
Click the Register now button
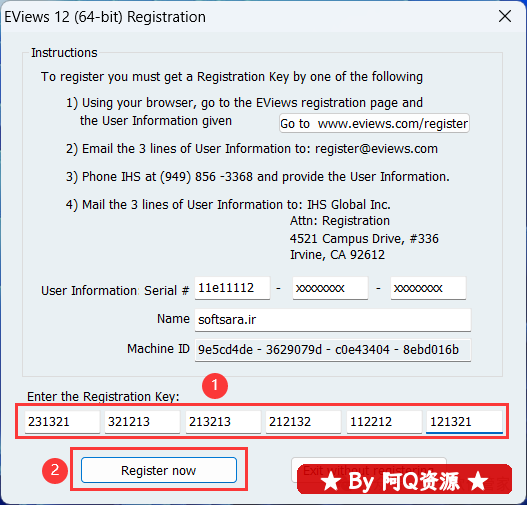click(159, 470)
